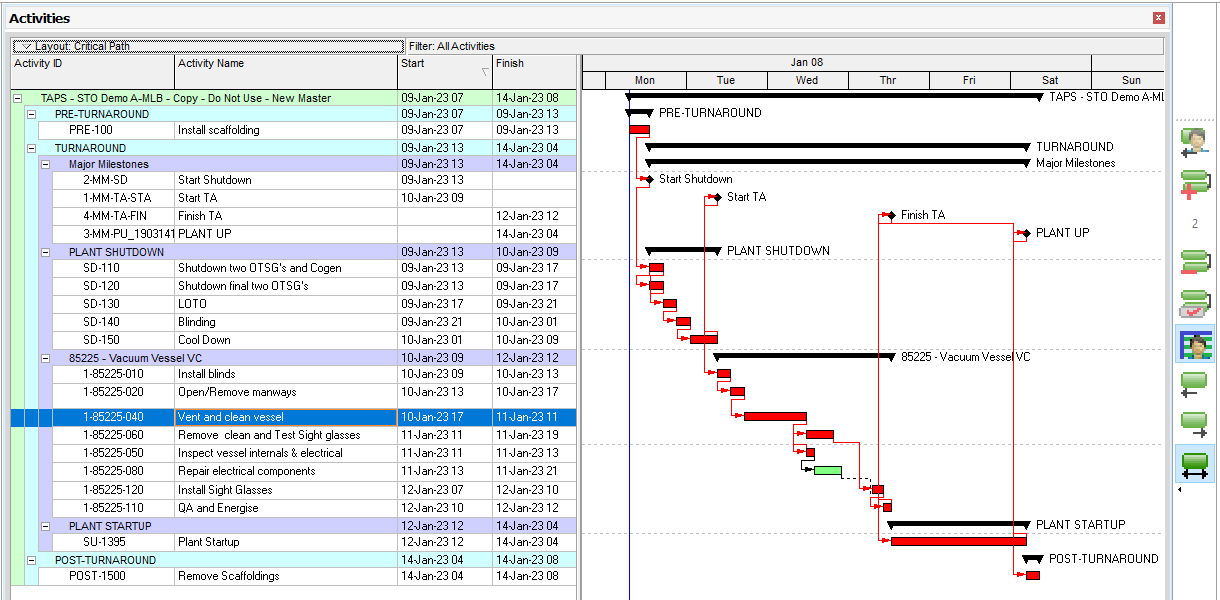
Task: Click the green Repair electrical components Gantt bar
Action: (x=827, y=471)
